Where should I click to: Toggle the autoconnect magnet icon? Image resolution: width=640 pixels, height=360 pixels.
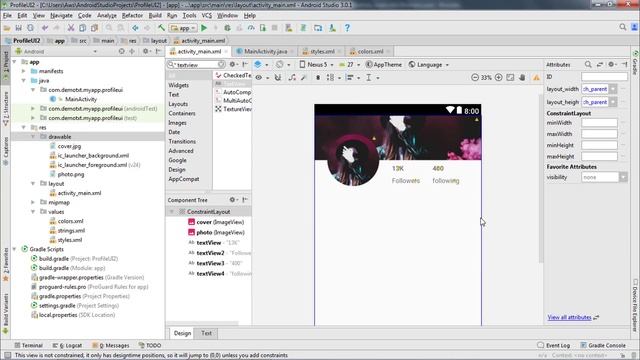click(x=278, y=77)
